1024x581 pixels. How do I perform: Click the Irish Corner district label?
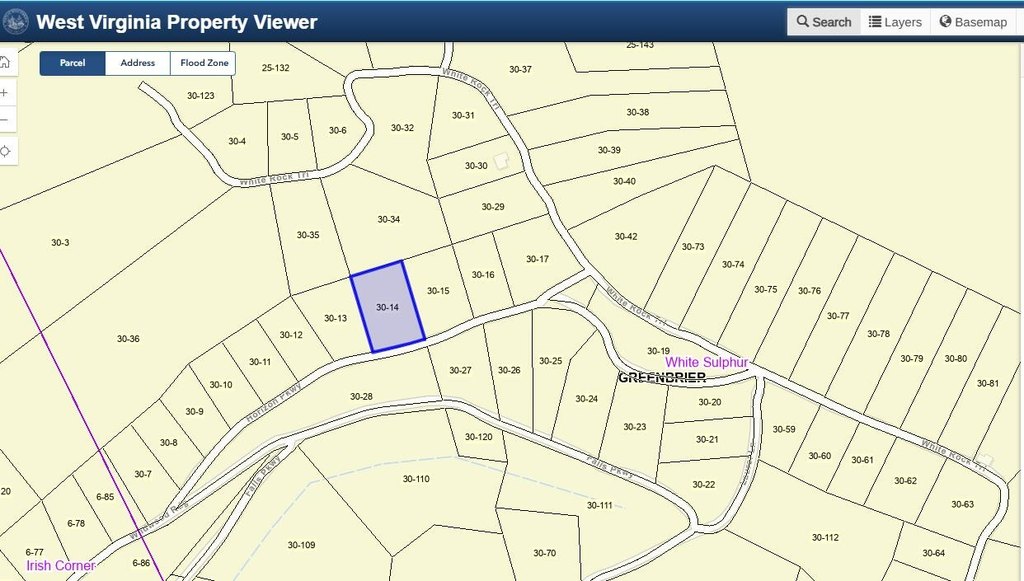tap(61, 565)
